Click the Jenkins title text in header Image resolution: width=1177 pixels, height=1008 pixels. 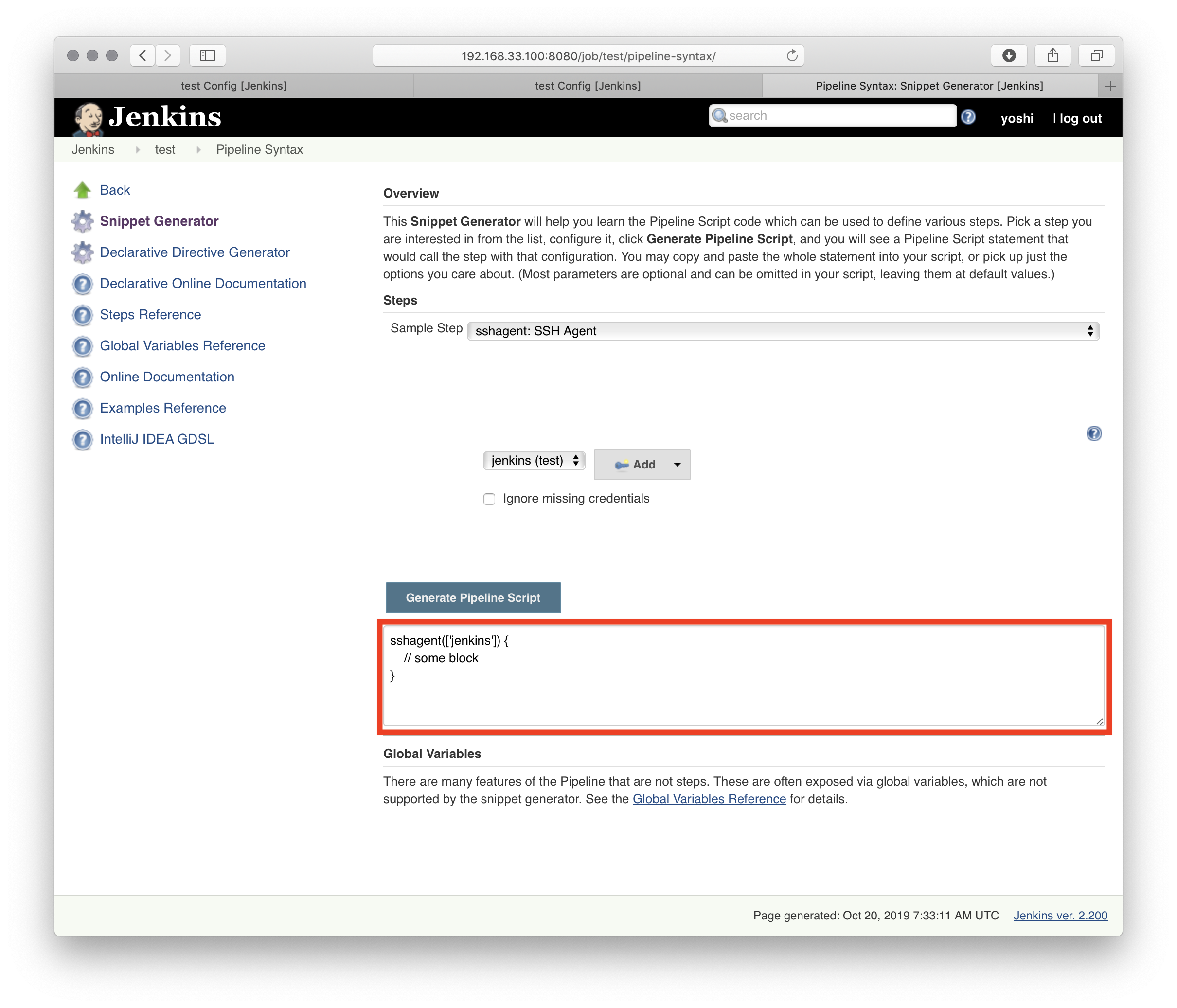point(165,117)
